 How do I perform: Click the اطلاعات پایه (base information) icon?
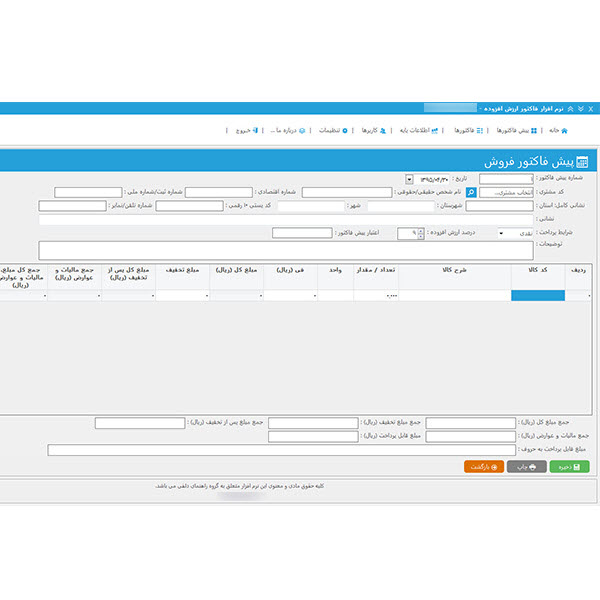point(435,131)
